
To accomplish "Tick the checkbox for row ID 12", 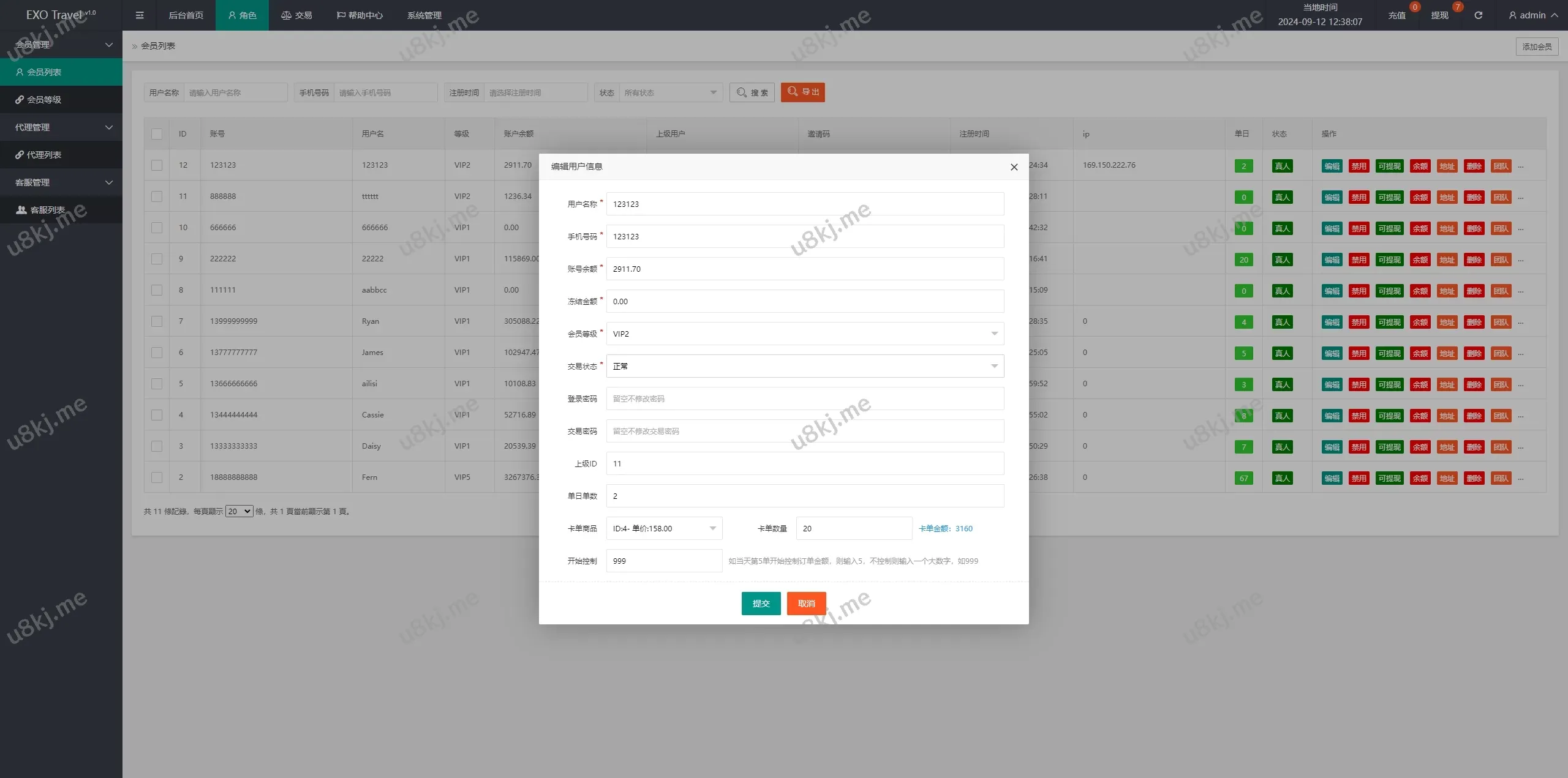I will coord(157,165).
